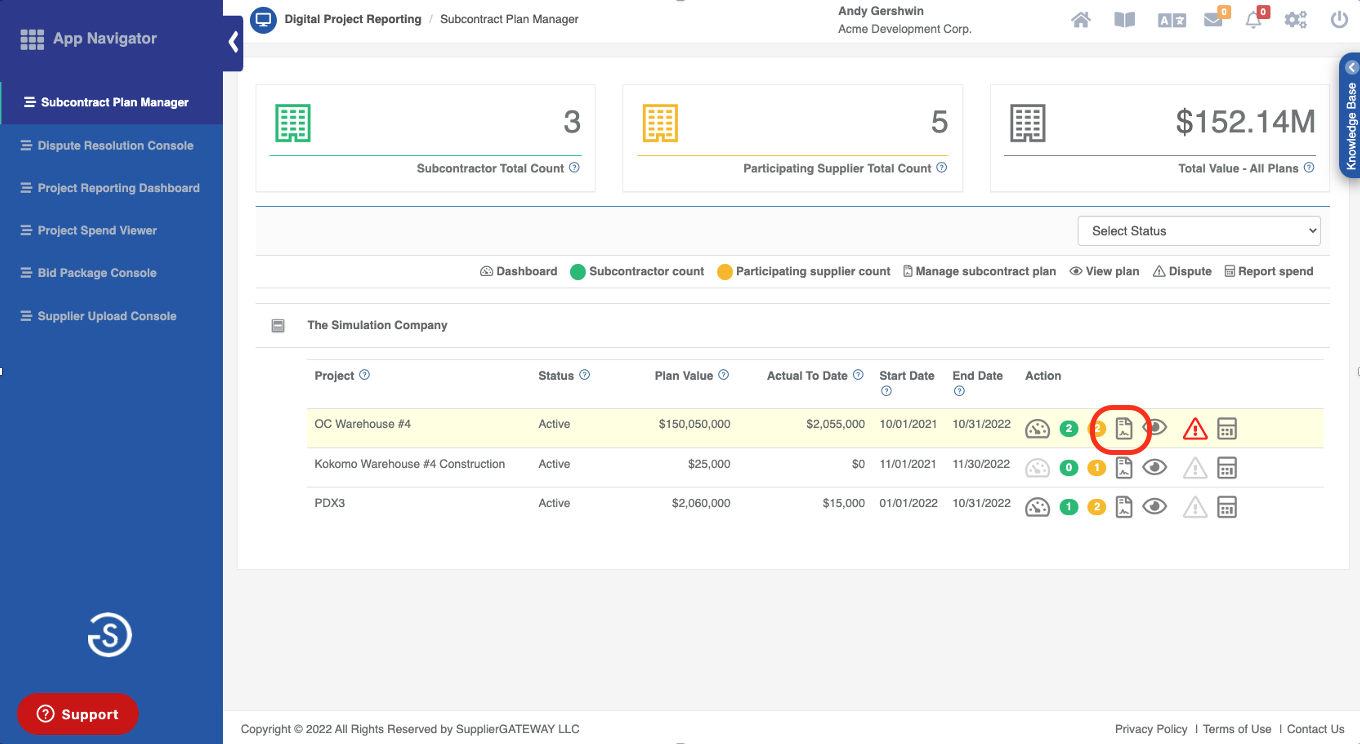
Task: Open dispute for OC Warehouse #4
Action: (1194, 429)
